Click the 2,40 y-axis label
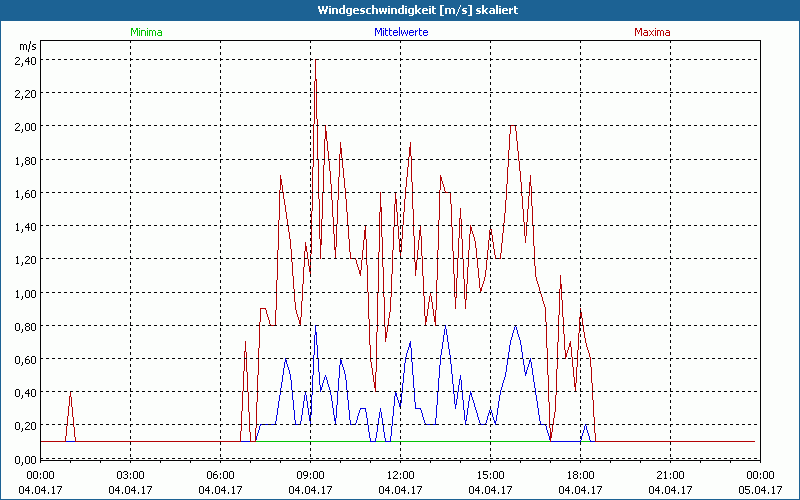 tap(25, 60)
